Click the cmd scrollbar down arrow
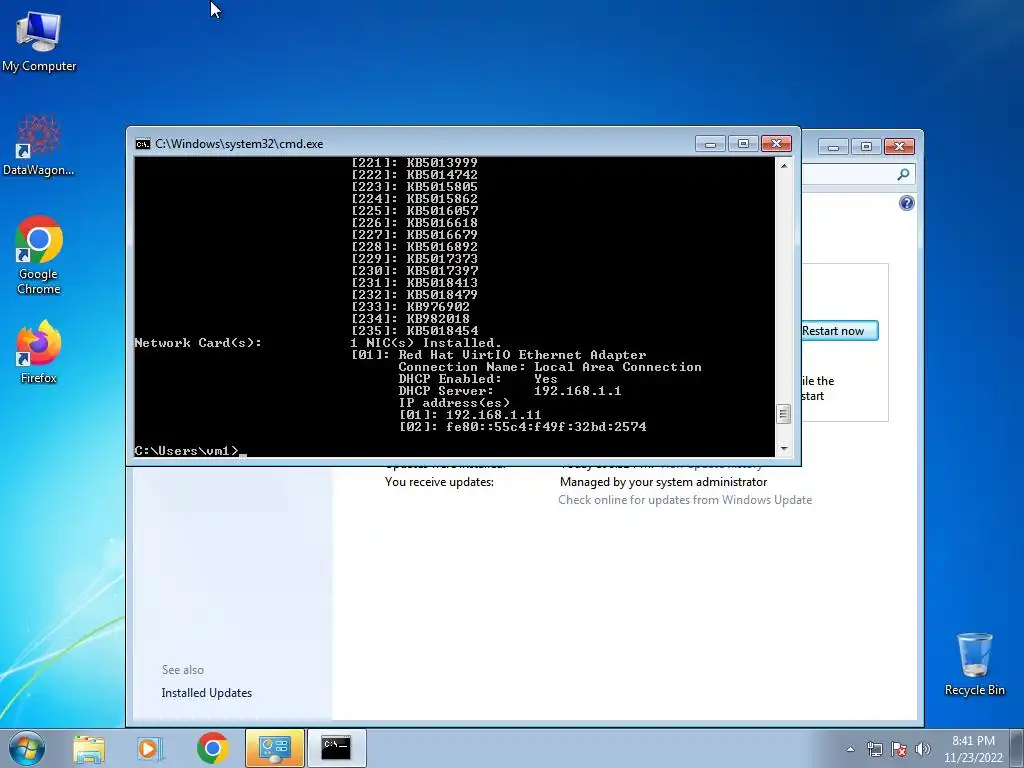Image resolution: width=1024 pixels, height=768 pixels. pos(784,449)
